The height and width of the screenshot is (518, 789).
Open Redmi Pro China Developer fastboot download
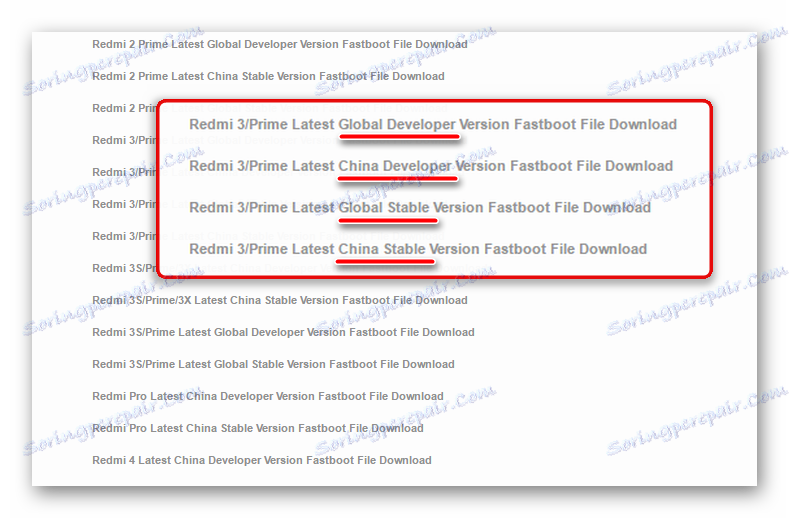(268, 396)
